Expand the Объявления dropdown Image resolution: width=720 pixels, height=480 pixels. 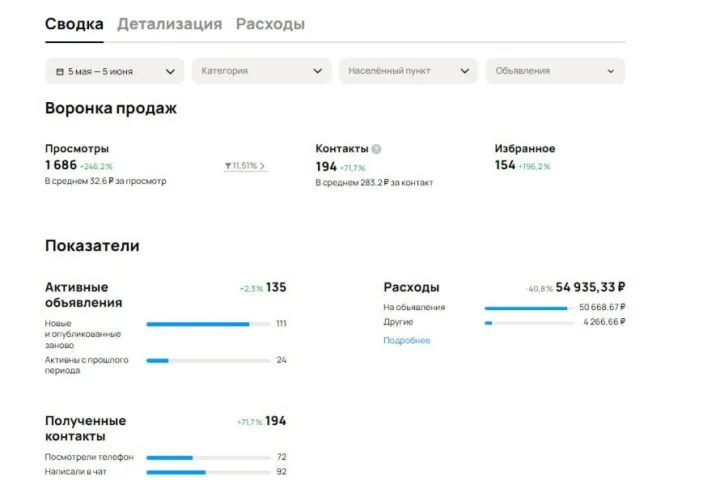556,71
